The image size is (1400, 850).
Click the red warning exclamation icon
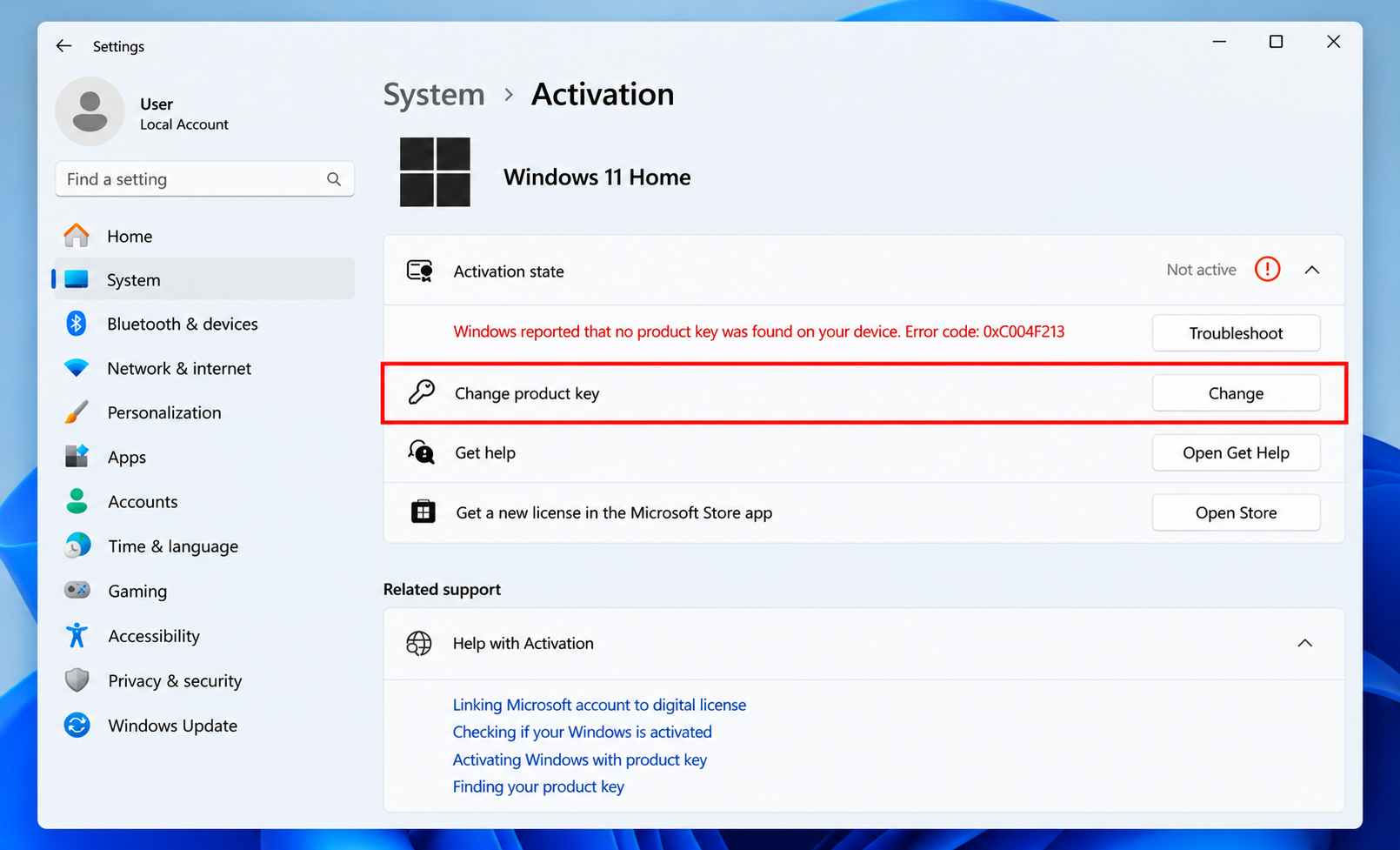click(1267, 270)
